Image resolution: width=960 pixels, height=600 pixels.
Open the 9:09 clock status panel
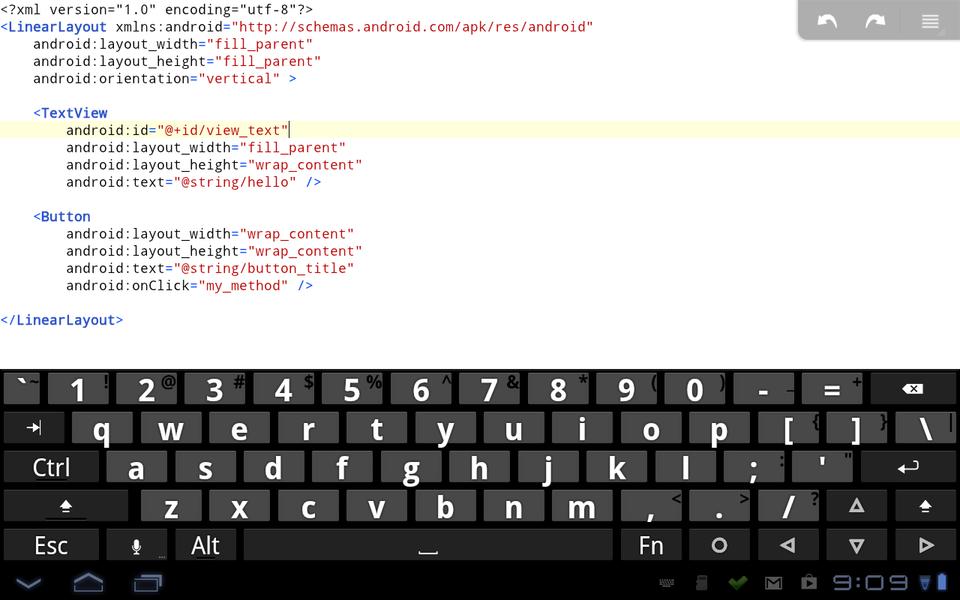(x=870, y=582)
